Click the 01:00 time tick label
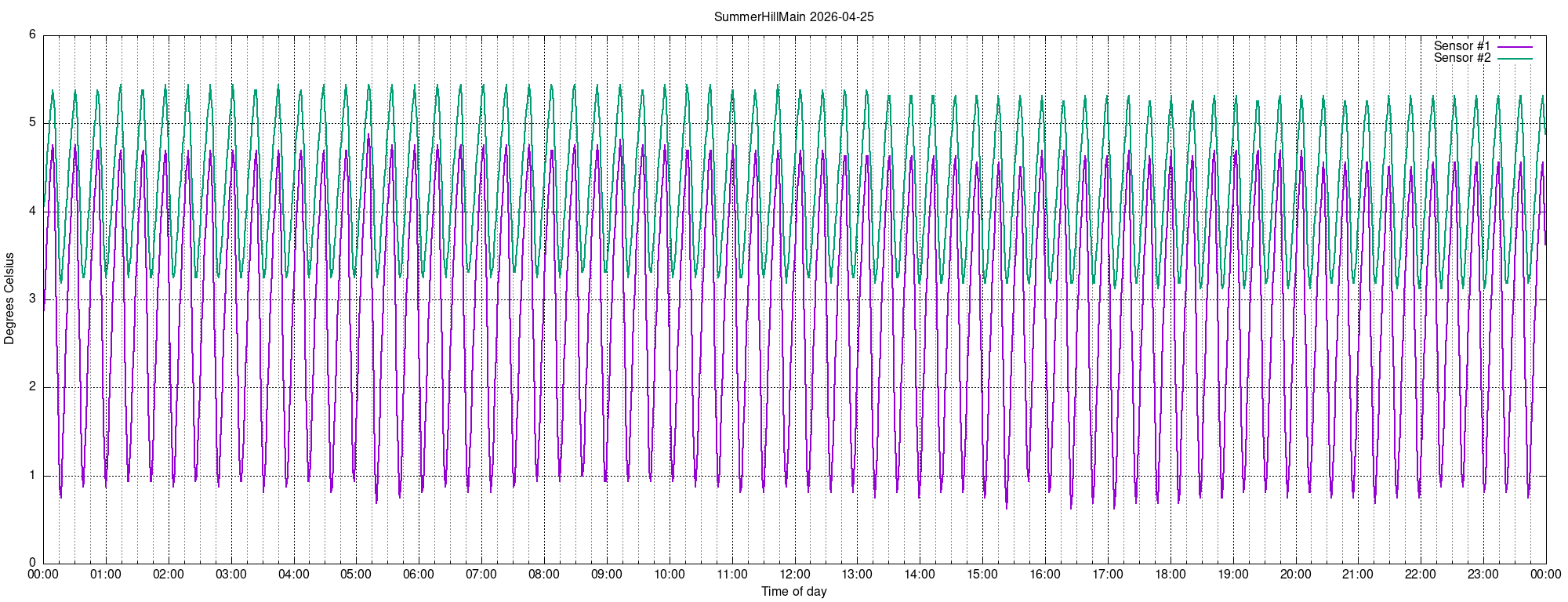The height and width of the screenshot is (602, 1568). 106,575
